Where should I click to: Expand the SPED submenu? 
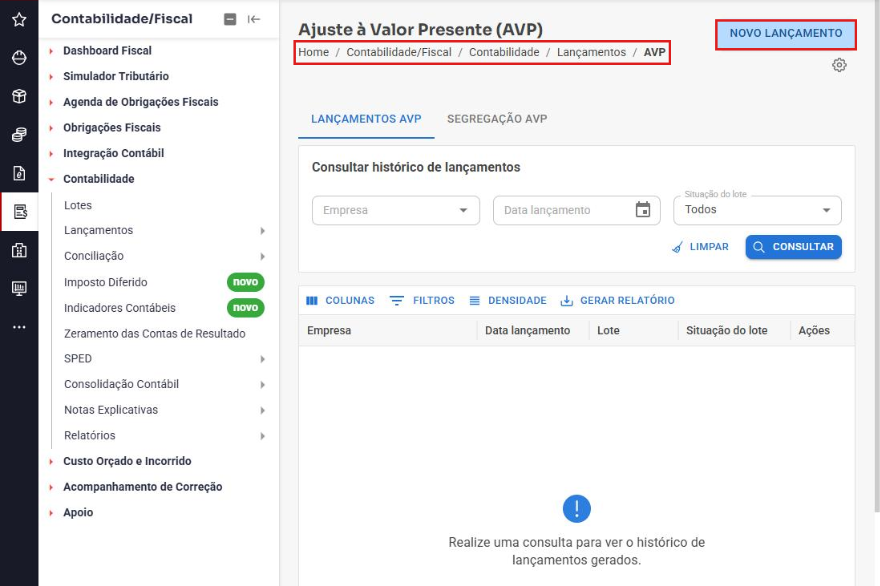pyautogui.click(x=163, y=359)
